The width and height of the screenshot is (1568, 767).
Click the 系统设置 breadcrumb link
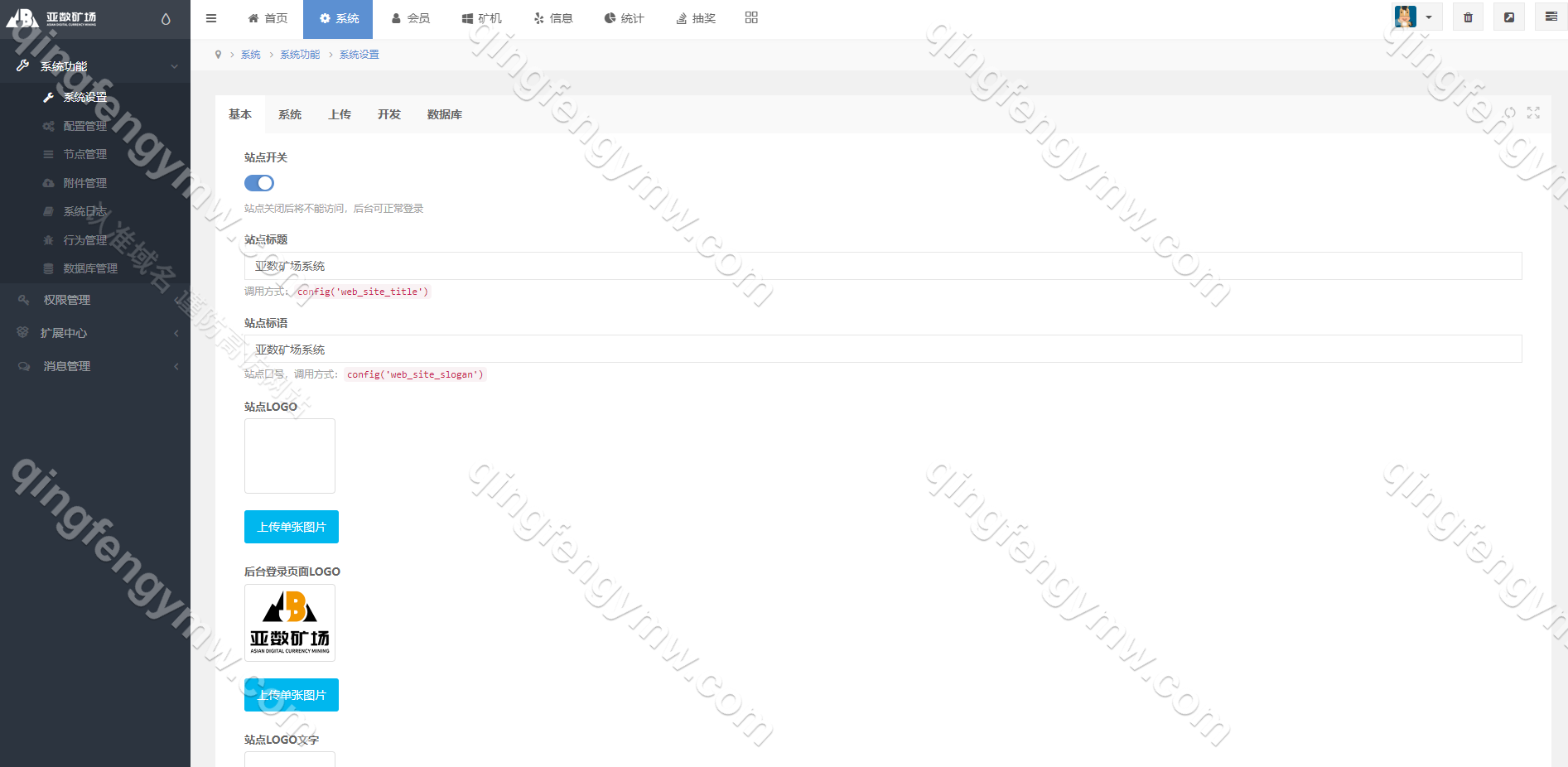[359, 55]
